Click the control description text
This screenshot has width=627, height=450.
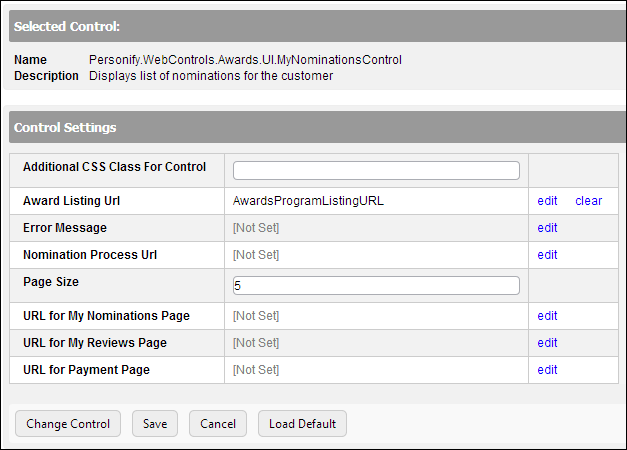coord(211,76)
